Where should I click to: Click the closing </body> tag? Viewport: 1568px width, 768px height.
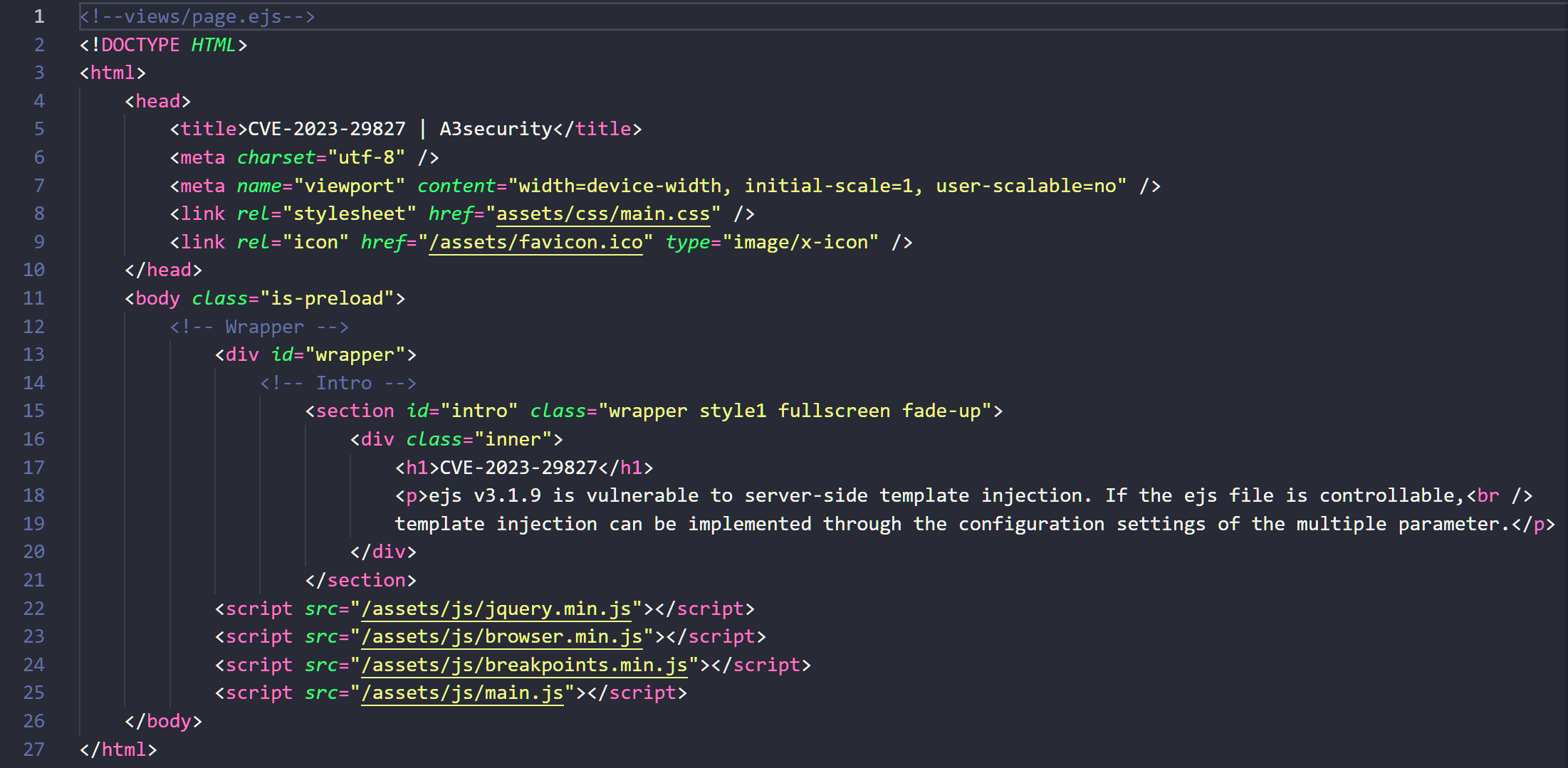point(164,721)
